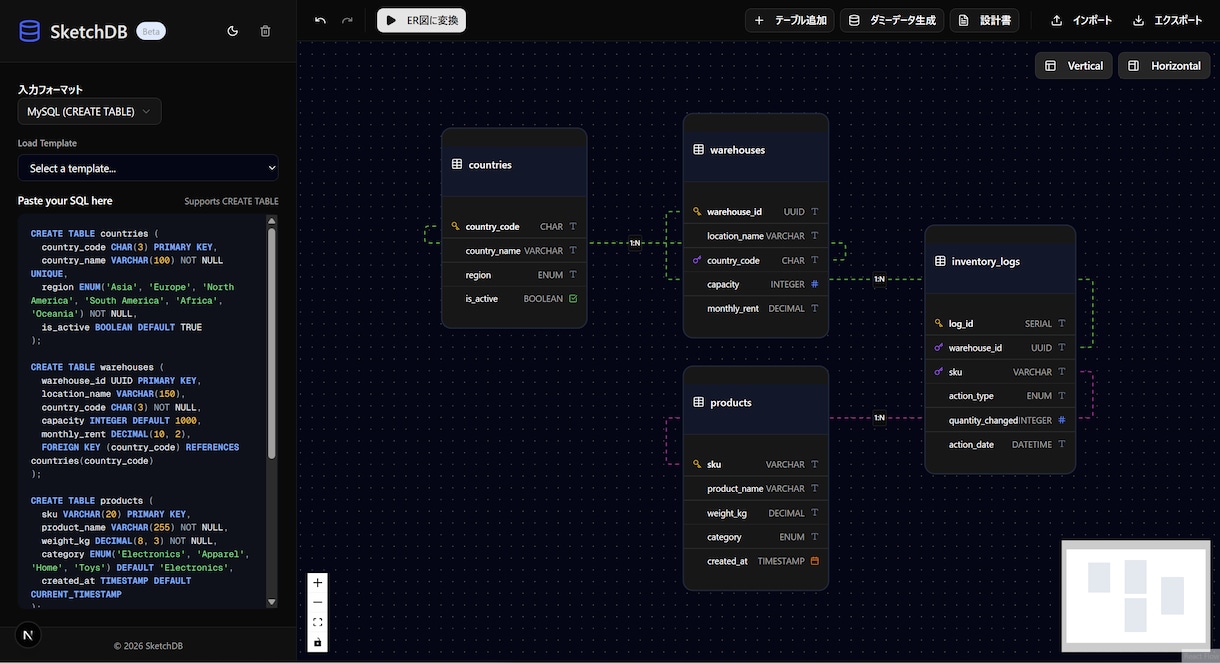Viewport: 1220px width, 663px height.
Task: Click the テーブル追加 button
Action: point(790,20)
